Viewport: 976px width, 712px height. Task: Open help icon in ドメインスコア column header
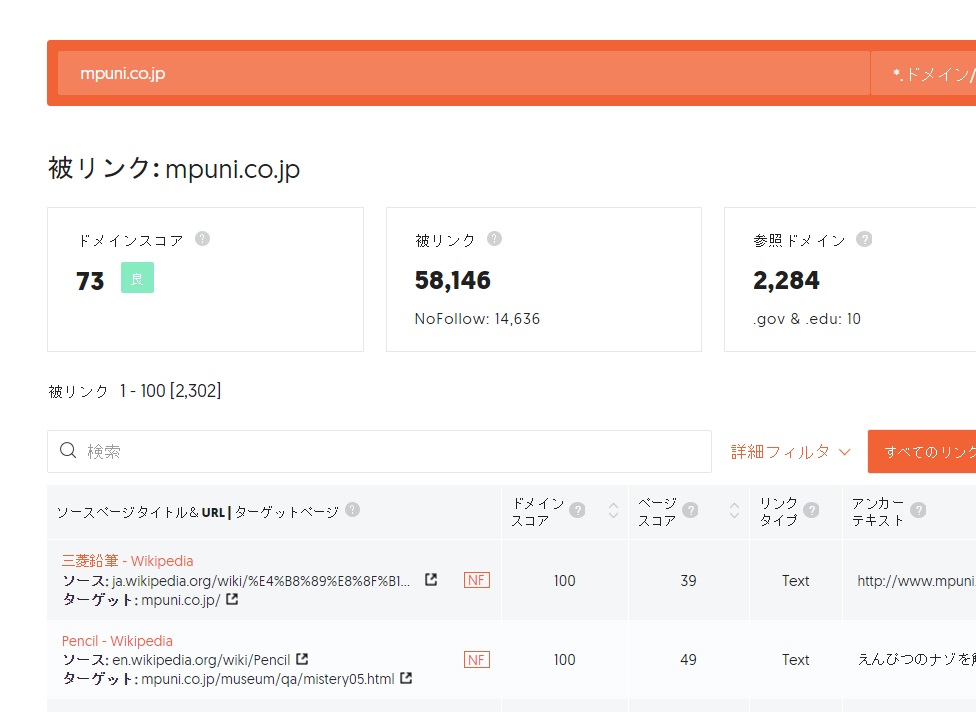point(577,510)
